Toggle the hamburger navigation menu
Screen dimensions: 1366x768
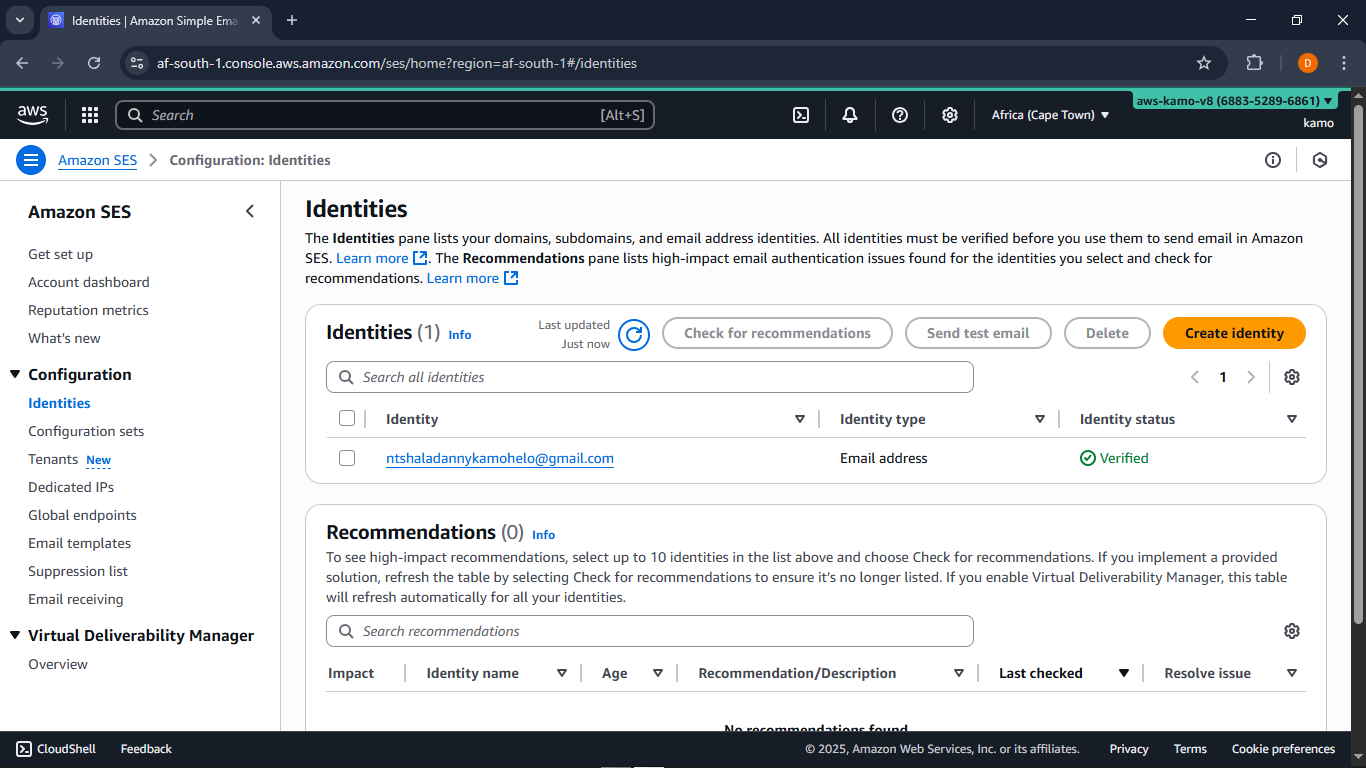[x=31, y=160]
